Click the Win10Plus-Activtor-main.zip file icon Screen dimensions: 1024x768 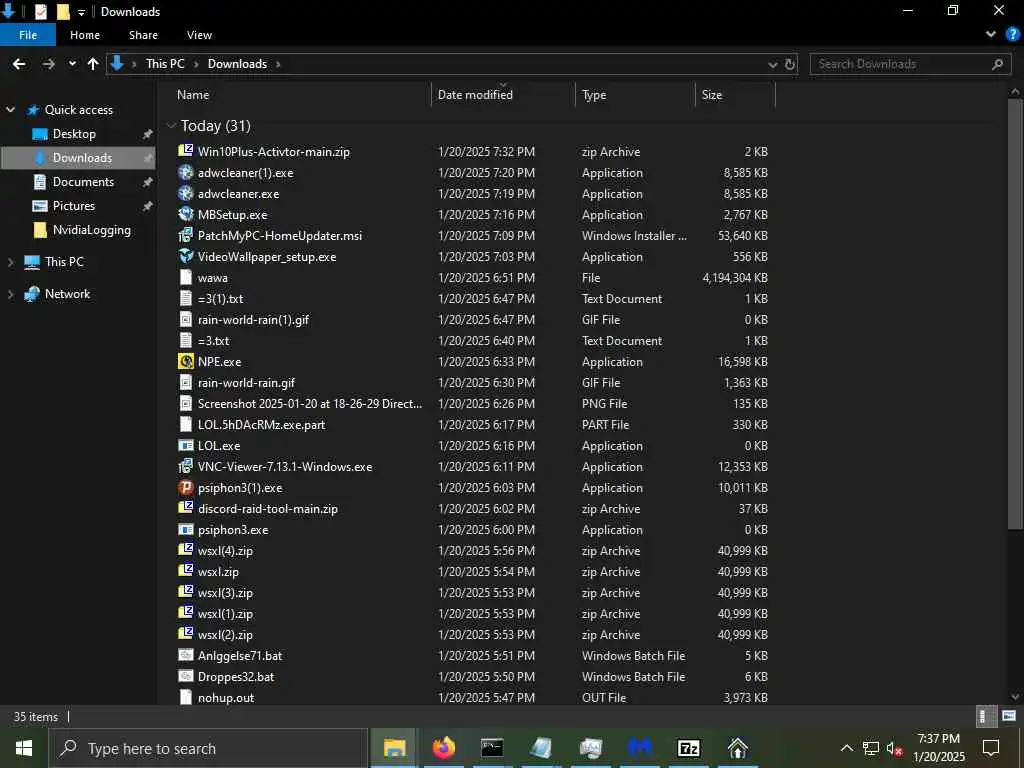(185, 151)
